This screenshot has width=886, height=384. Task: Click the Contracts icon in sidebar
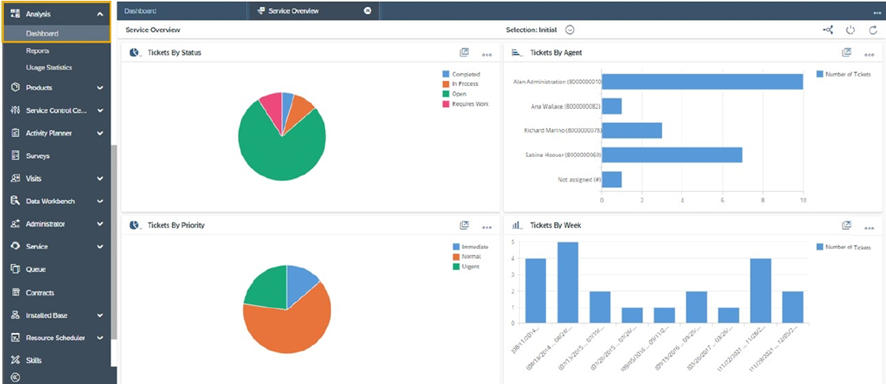click(16, 293)
